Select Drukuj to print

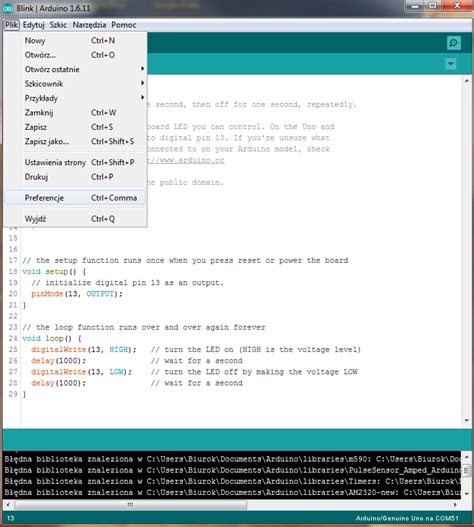(x=76, y=177)
